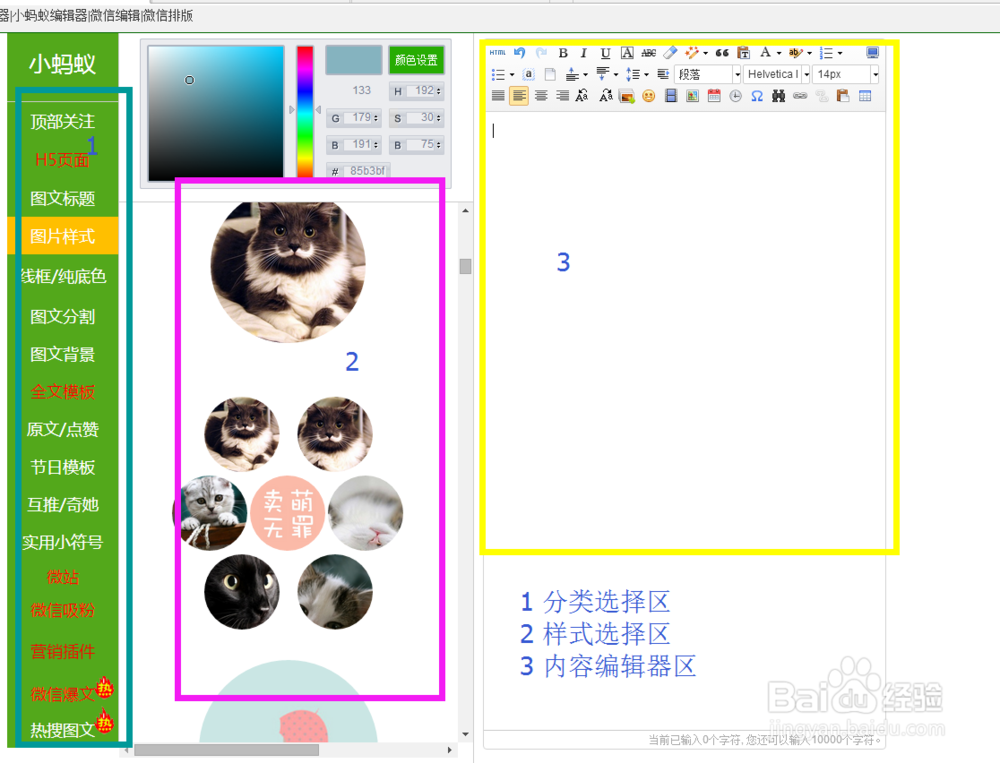Insert video with film strip icon

(x=670, y=96)
